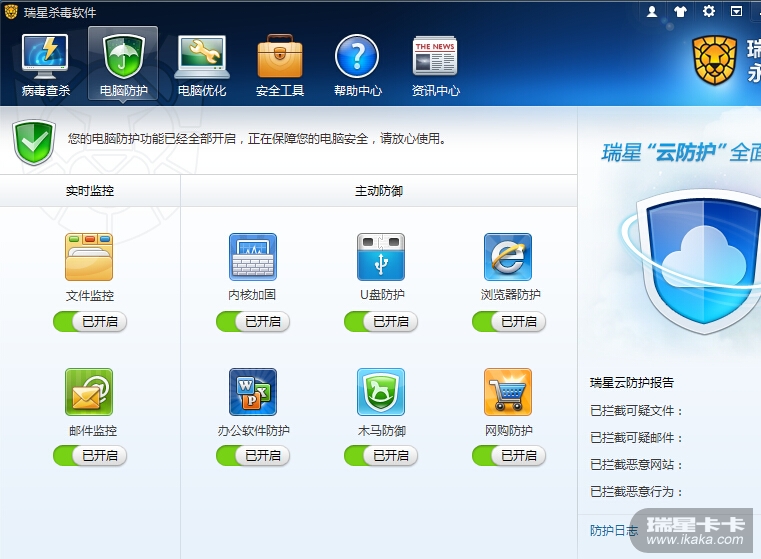Switch off 办公软件防护 toggle
761x559 pixels.
click(253, 456)
